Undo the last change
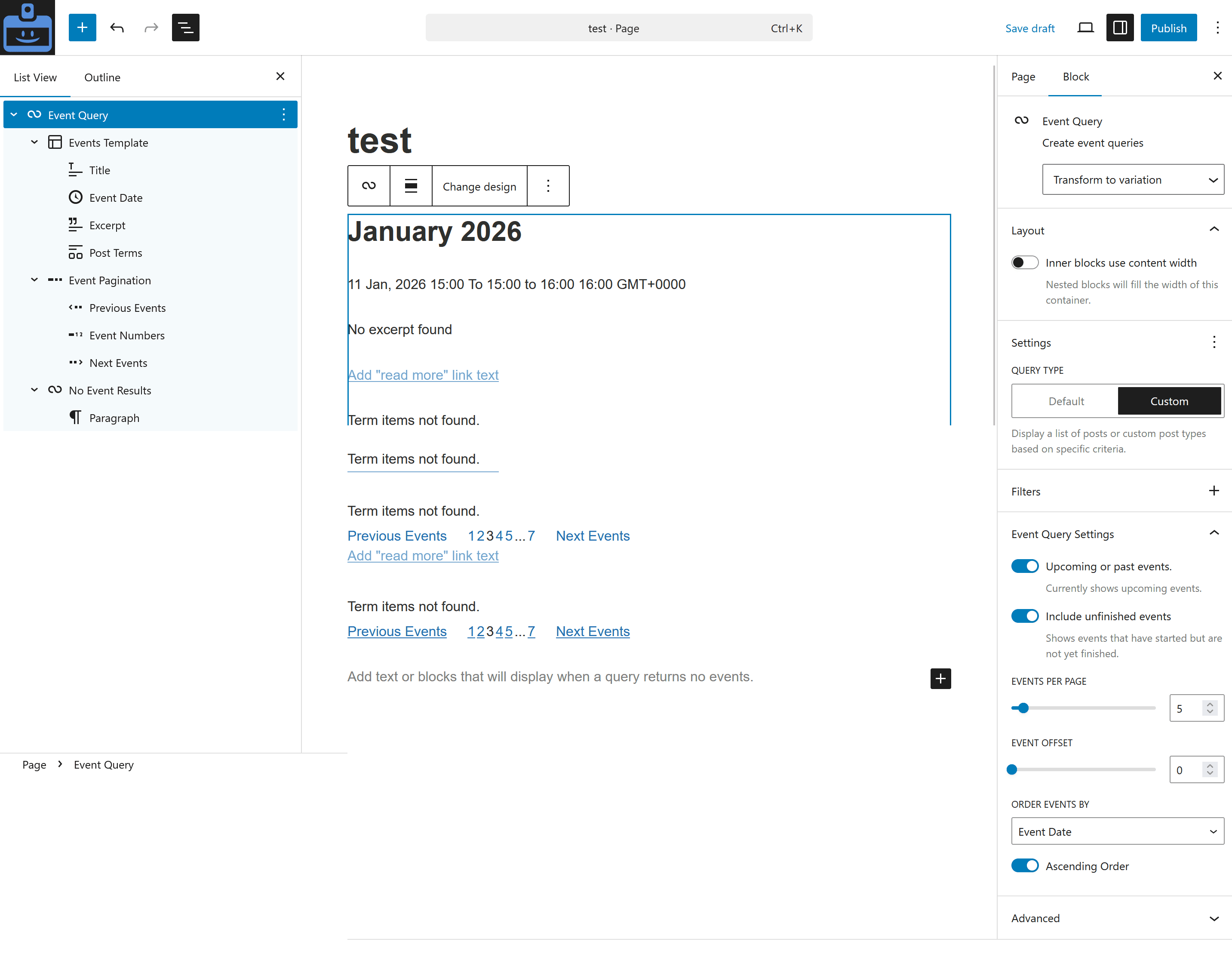1232x960 pixels. [117, 28]
